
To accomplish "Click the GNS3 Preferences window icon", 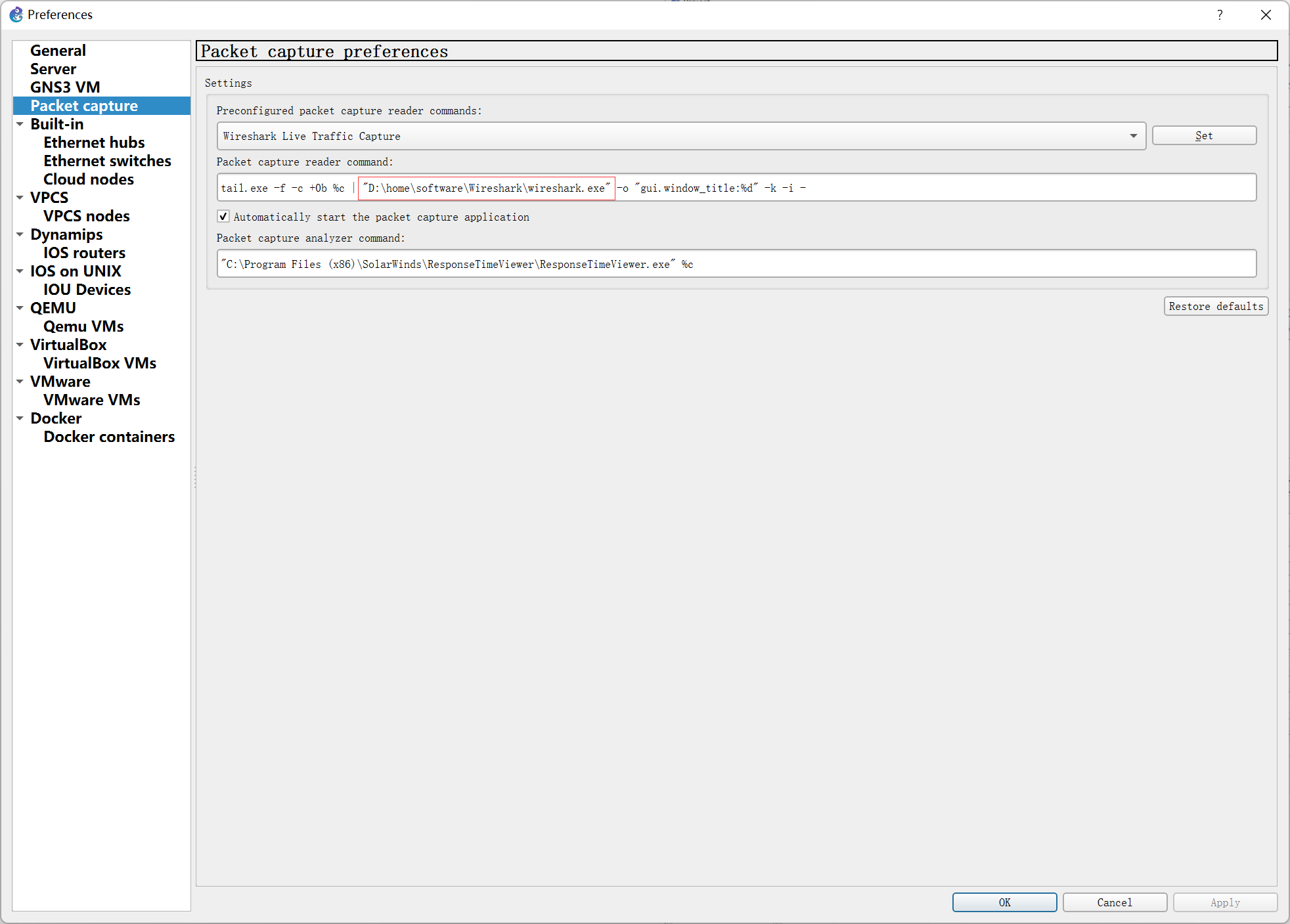I will tap(16, 14).
